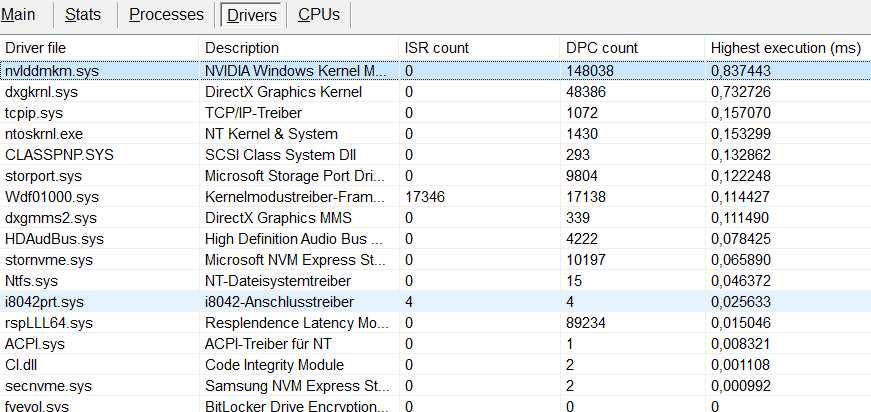Switch to the Main tab

[x=18, y=14]
